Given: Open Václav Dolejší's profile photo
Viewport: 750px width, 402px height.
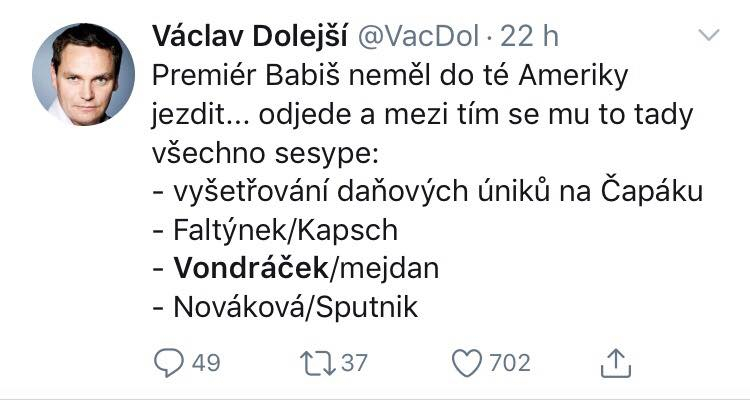Looking at the screenshot, I should point(84,74).
